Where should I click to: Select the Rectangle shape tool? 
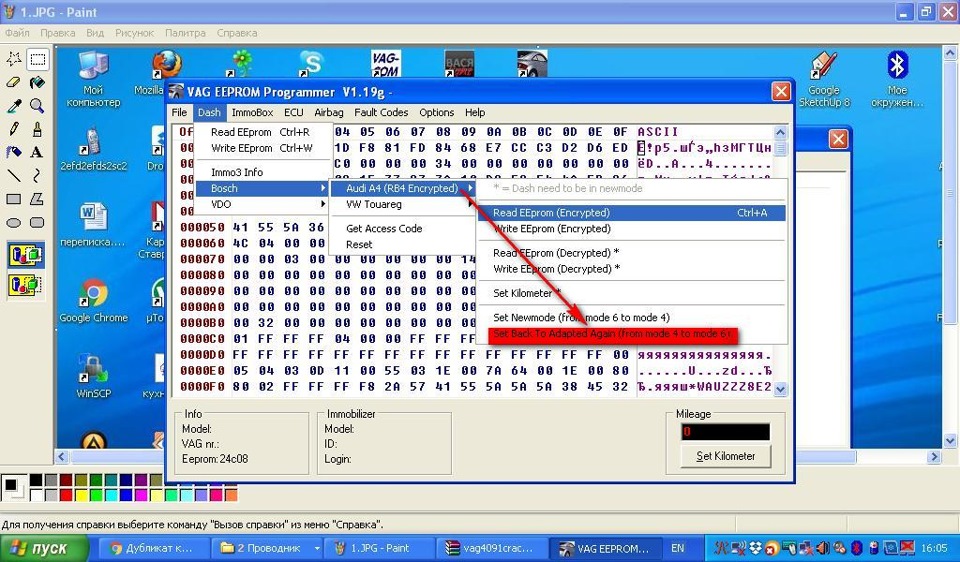[x=13, y=199]
